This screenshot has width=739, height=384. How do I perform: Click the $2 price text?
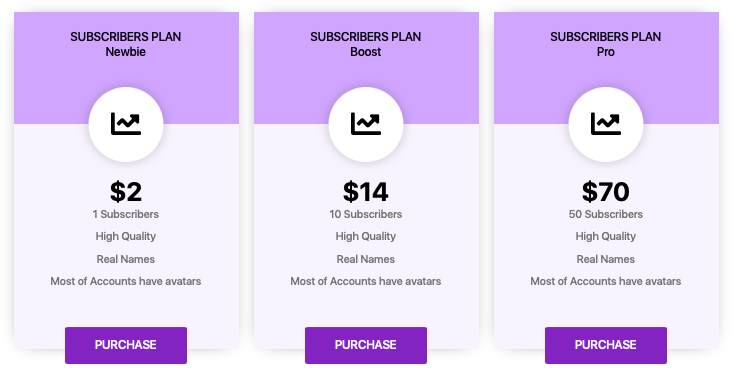point(126,192)
